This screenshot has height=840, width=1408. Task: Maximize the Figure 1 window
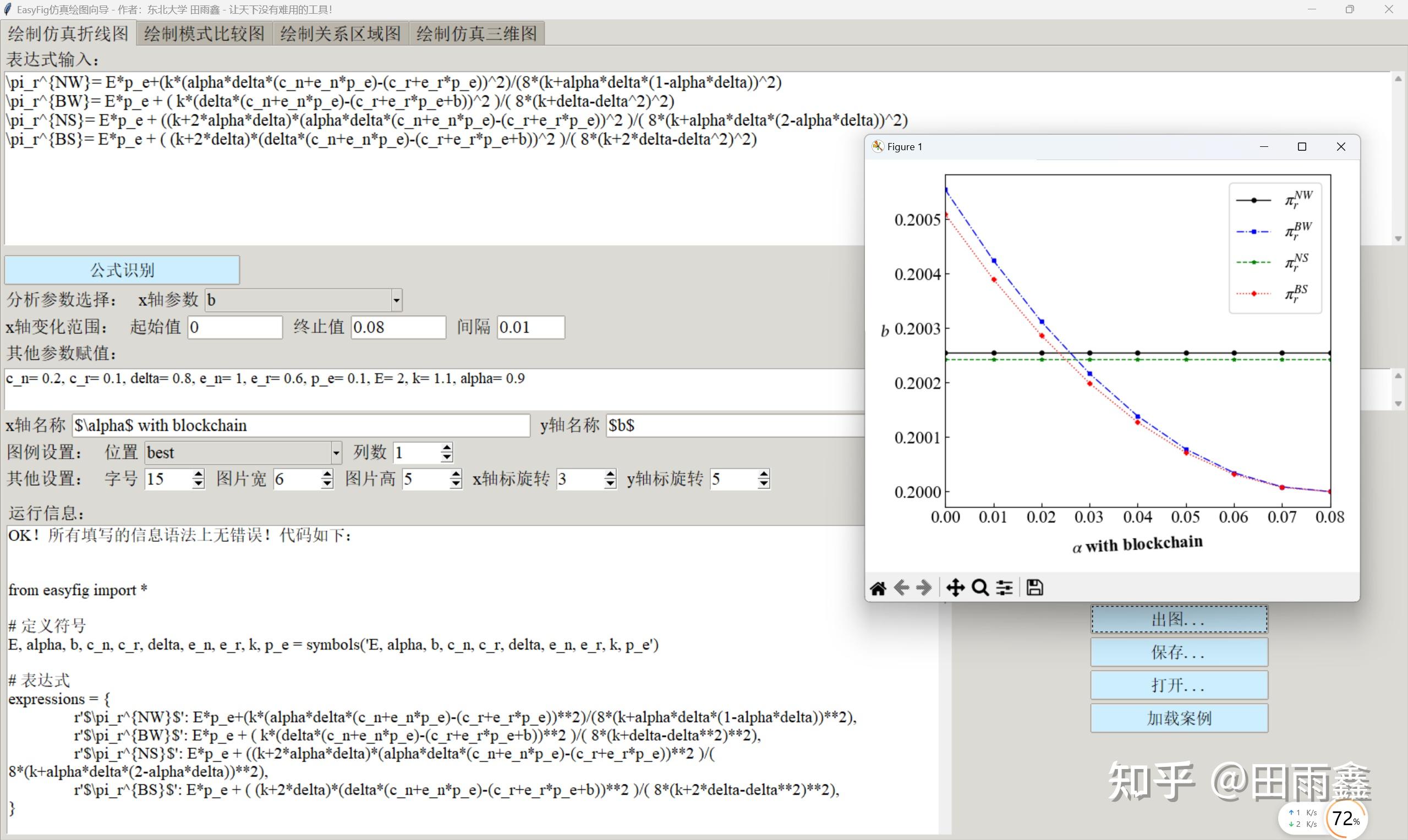click(x=1302, y=147)
